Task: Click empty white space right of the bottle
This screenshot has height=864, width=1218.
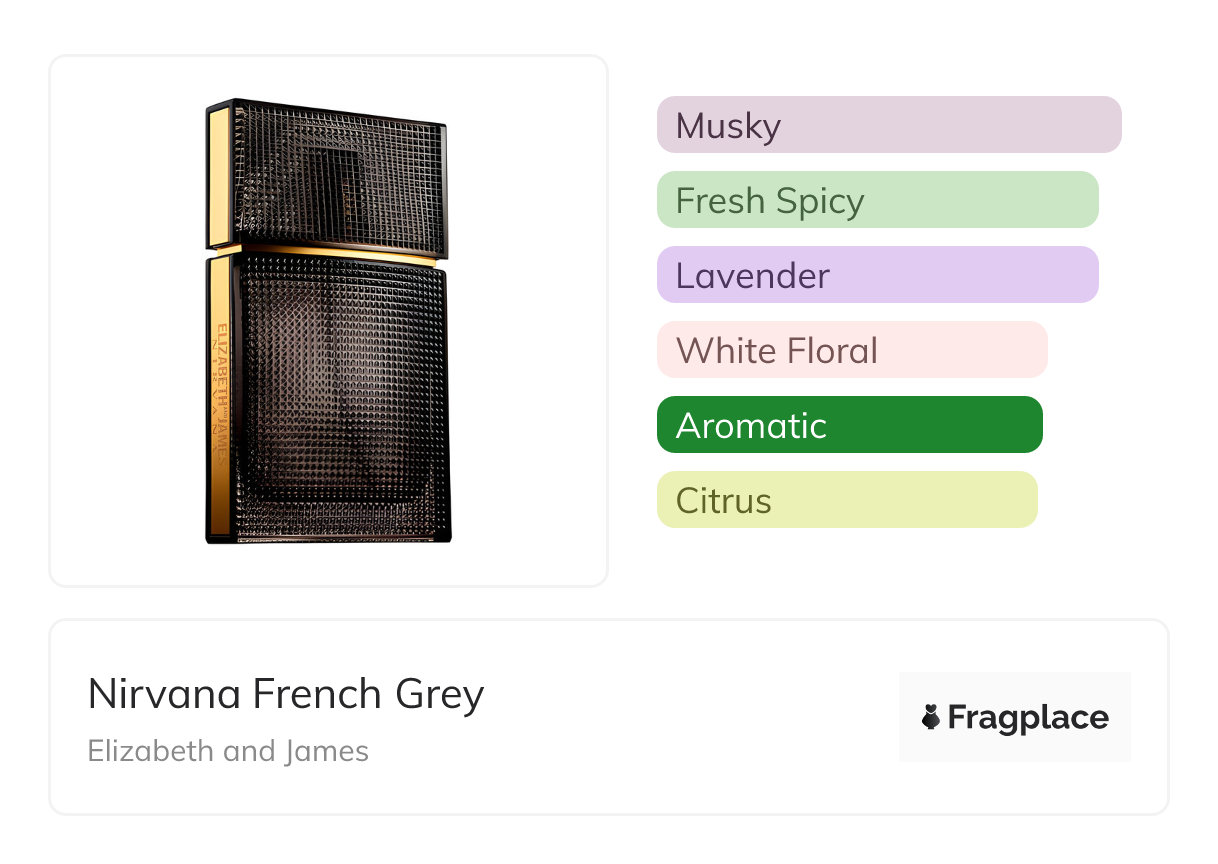Action: click(530, 320)
